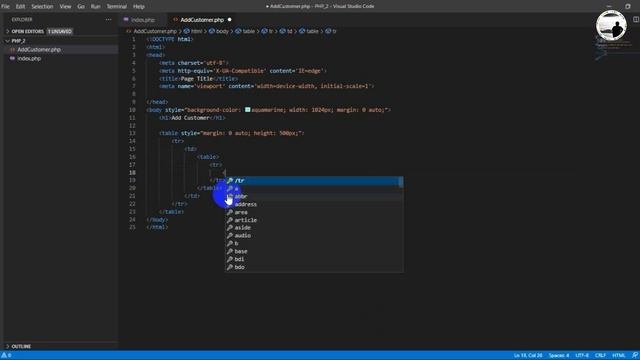Select the AddCustomer.php editor tab
Screen dimensions: 640x360
(202, 20)
